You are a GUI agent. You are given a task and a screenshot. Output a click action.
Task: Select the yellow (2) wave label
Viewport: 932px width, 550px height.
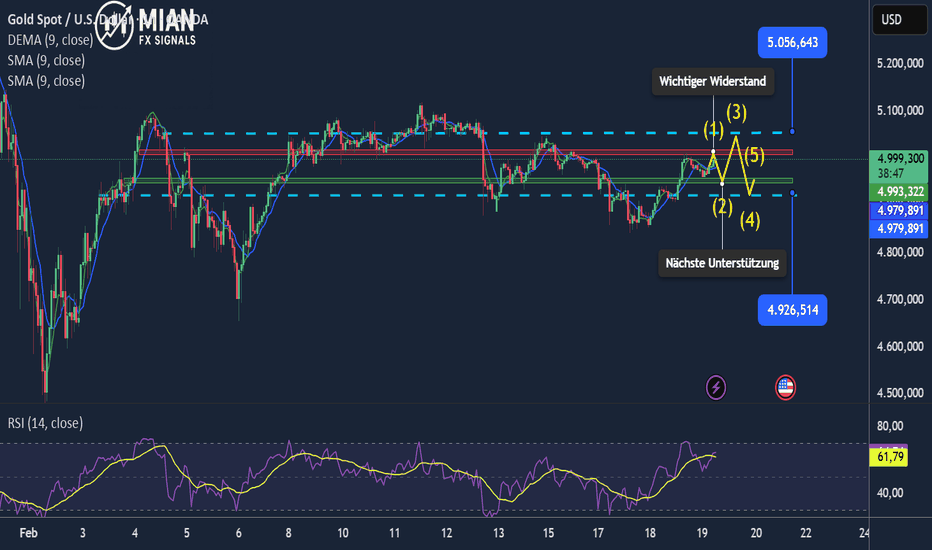pos(722,207)
